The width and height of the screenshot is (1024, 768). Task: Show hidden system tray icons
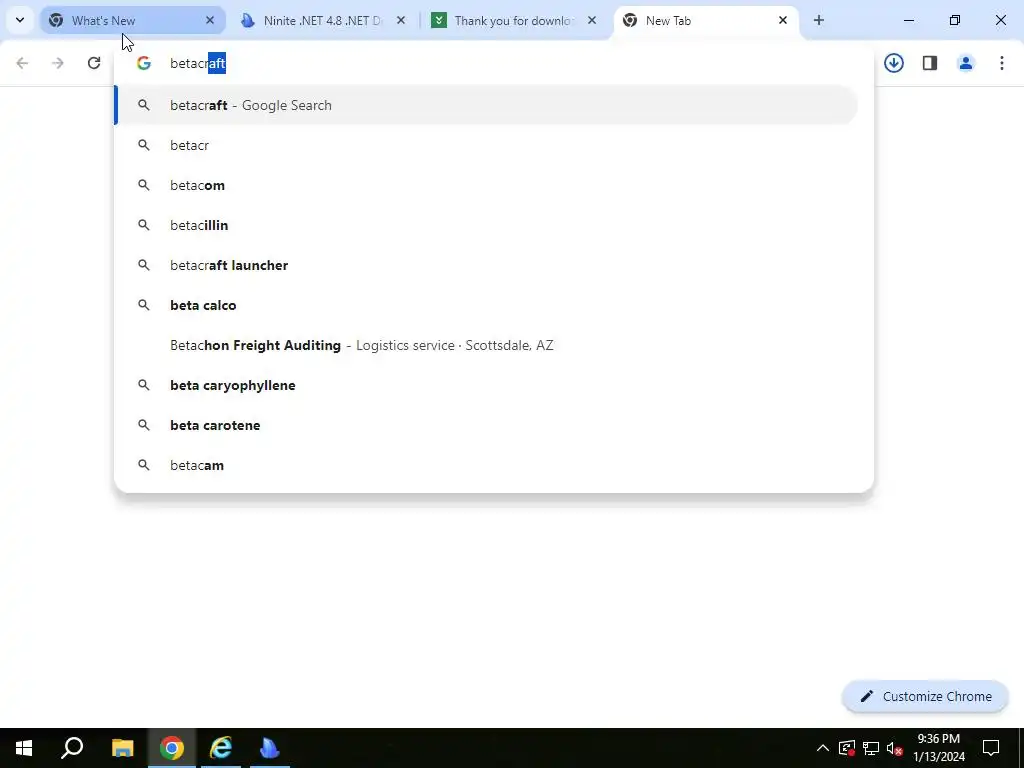823,748
